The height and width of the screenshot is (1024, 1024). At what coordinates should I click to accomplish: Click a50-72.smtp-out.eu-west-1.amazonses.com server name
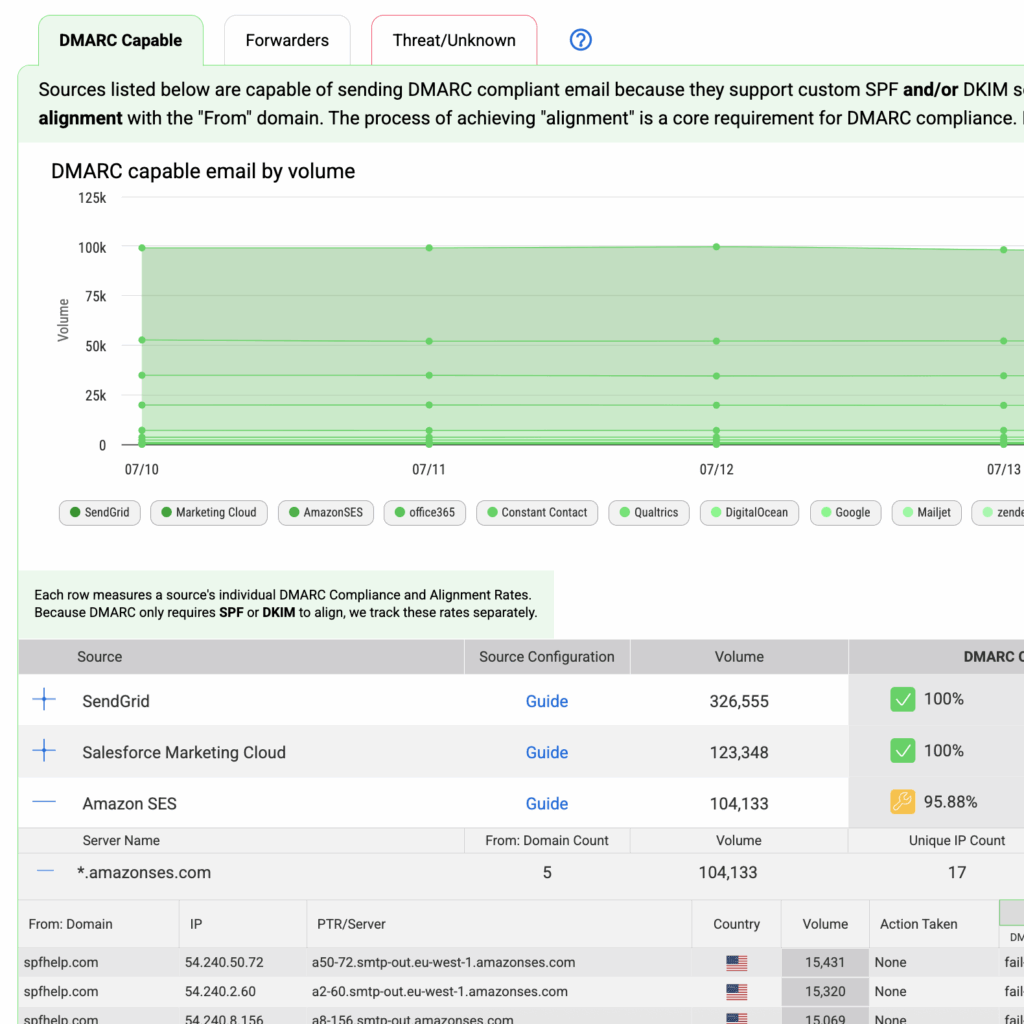(x=443, y=963)
